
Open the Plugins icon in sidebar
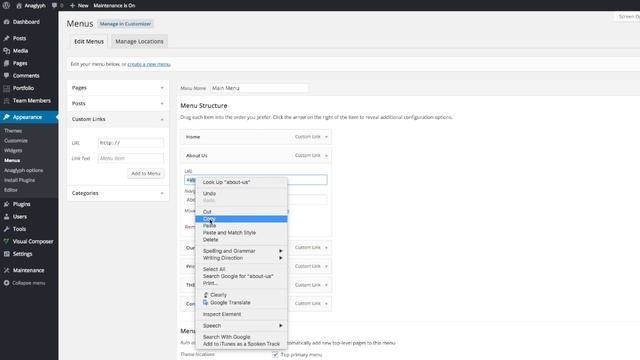click(x=7, y=204)
